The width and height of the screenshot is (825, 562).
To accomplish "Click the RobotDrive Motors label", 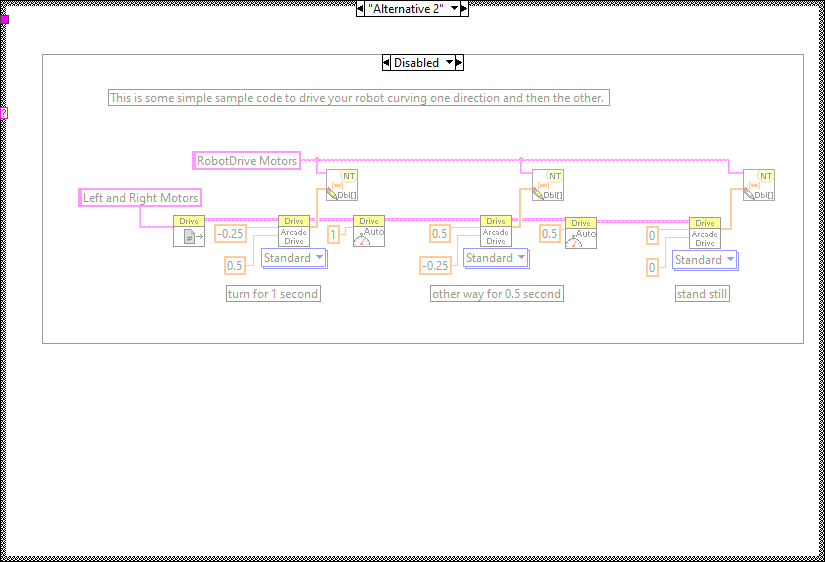I will pyautogui.click(x=246, y=160).
